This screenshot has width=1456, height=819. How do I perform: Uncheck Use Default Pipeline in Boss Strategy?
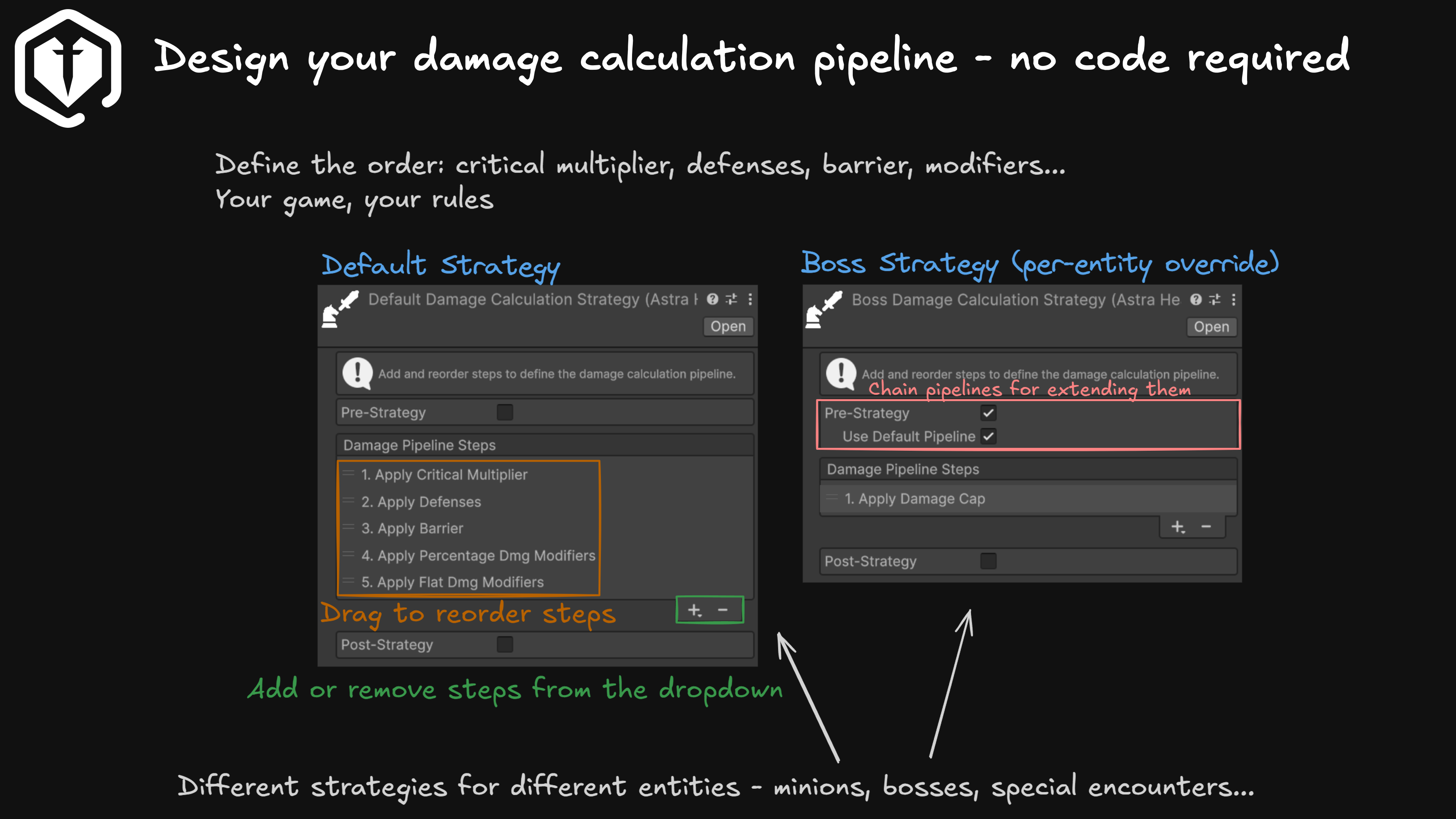pyautogui.click(x=988, y=436)
